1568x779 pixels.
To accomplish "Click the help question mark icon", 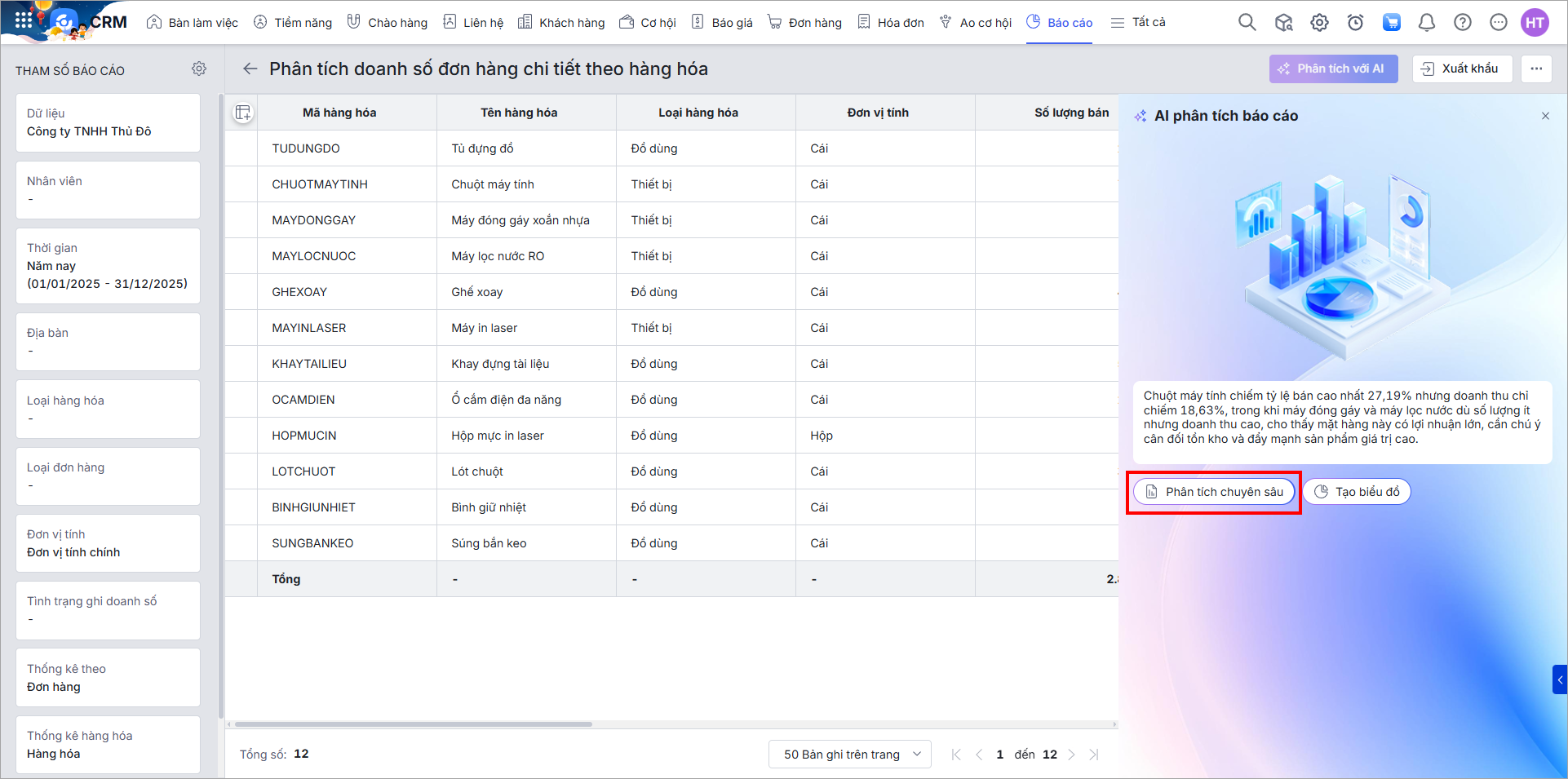I will point(1463,23).
